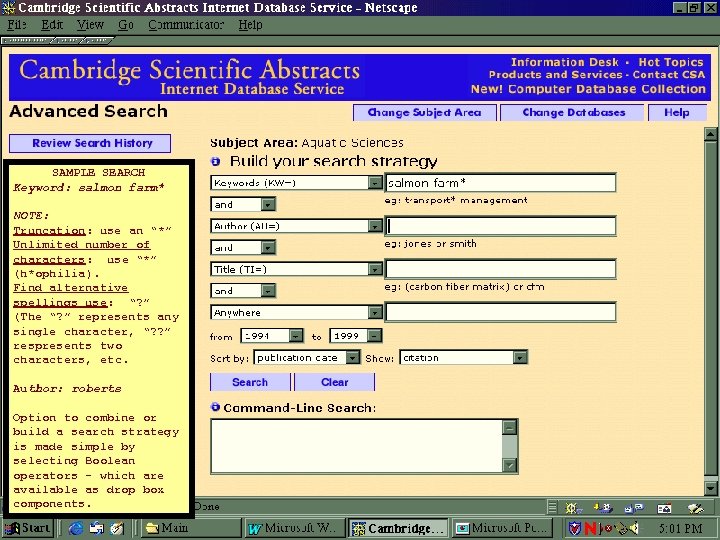Click the Netscape Navigator component bar icon
Screen dimensions: 720x540
[573, 508]
